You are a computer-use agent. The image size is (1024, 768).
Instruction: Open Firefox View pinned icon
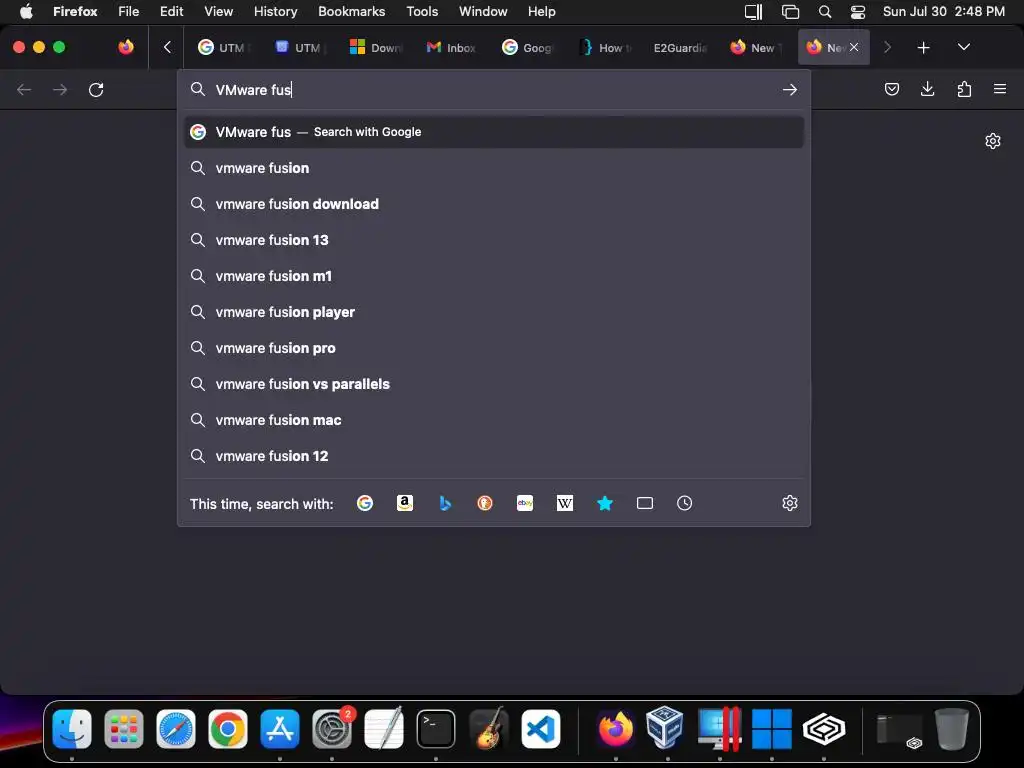click(x=126, y=47)
